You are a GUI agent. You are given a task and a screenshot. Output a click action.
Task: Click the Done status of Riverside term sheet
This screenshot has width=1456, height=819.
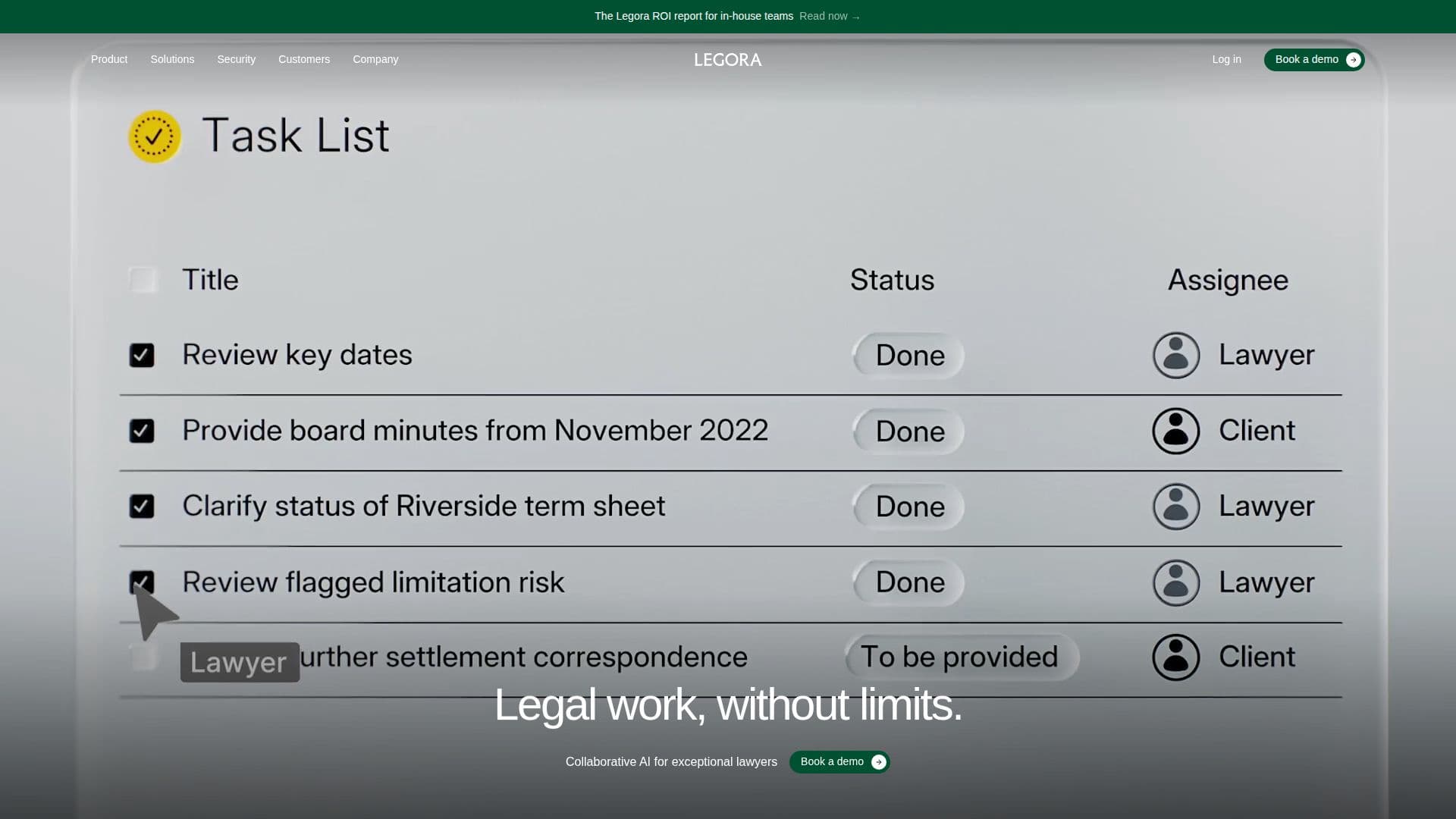tap(908, 507)
